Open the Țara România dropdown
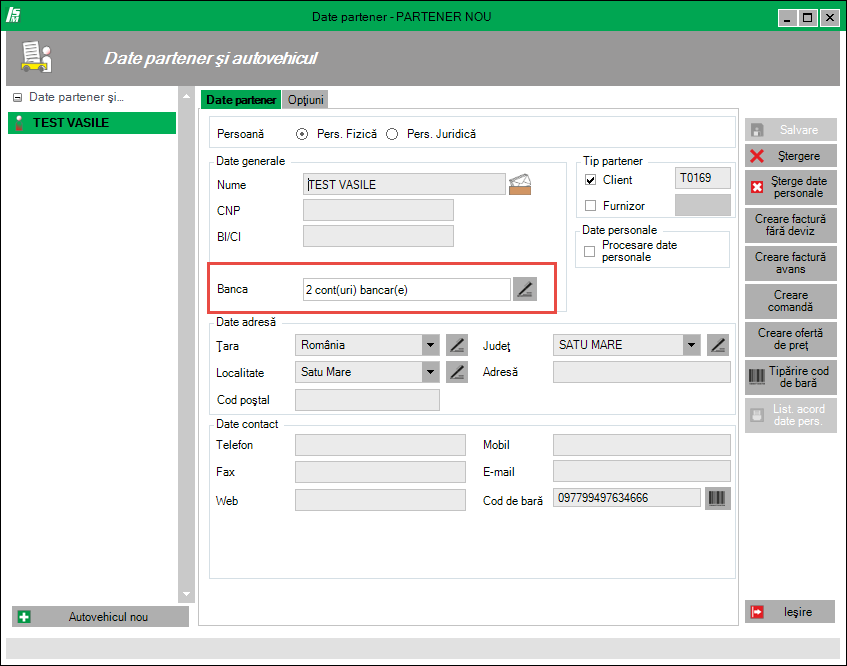847x666 pixels. (430, 345)
